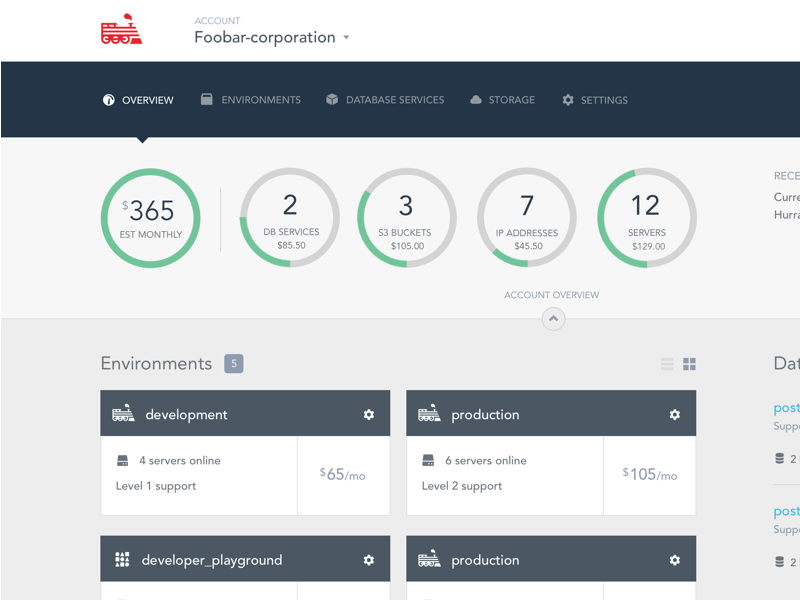The height and width of the screenshot is (600, 800).
Task: Open the lower production card settings gear
Action: coord(675,560)
